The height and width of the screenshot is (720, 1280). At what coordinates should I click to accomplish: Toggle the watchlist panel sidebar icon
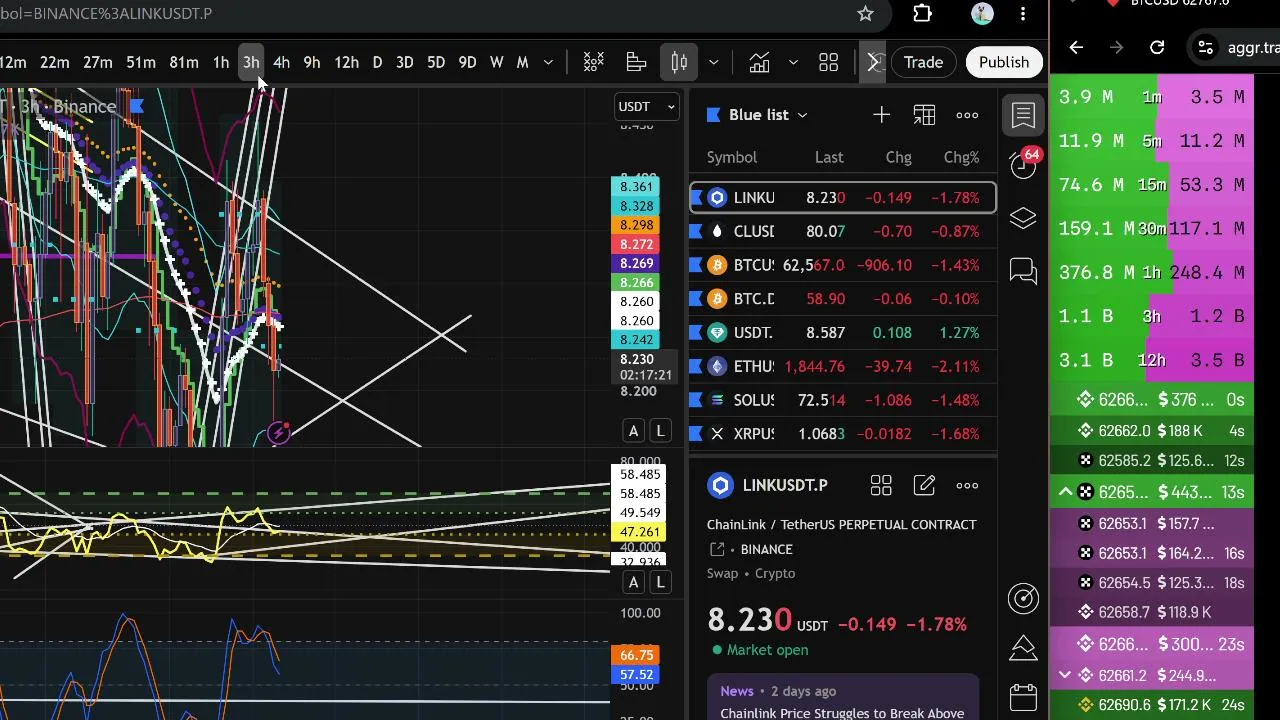(x=1023, y=115)
